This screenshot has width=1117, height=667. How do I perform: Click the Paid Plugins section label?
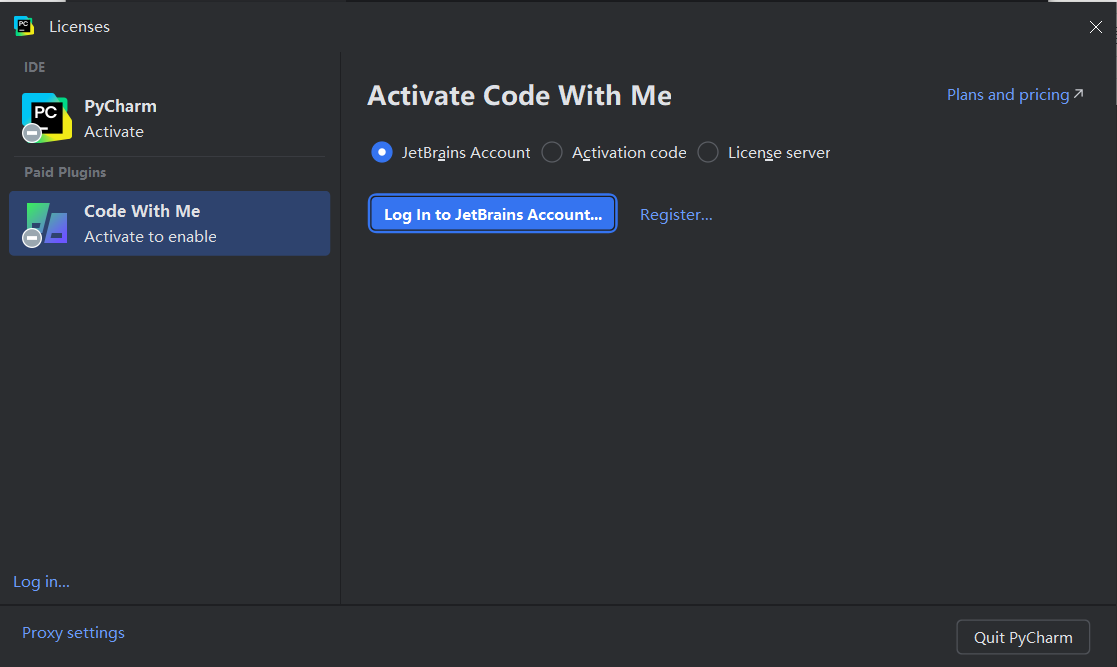click(x=65, y=172)
